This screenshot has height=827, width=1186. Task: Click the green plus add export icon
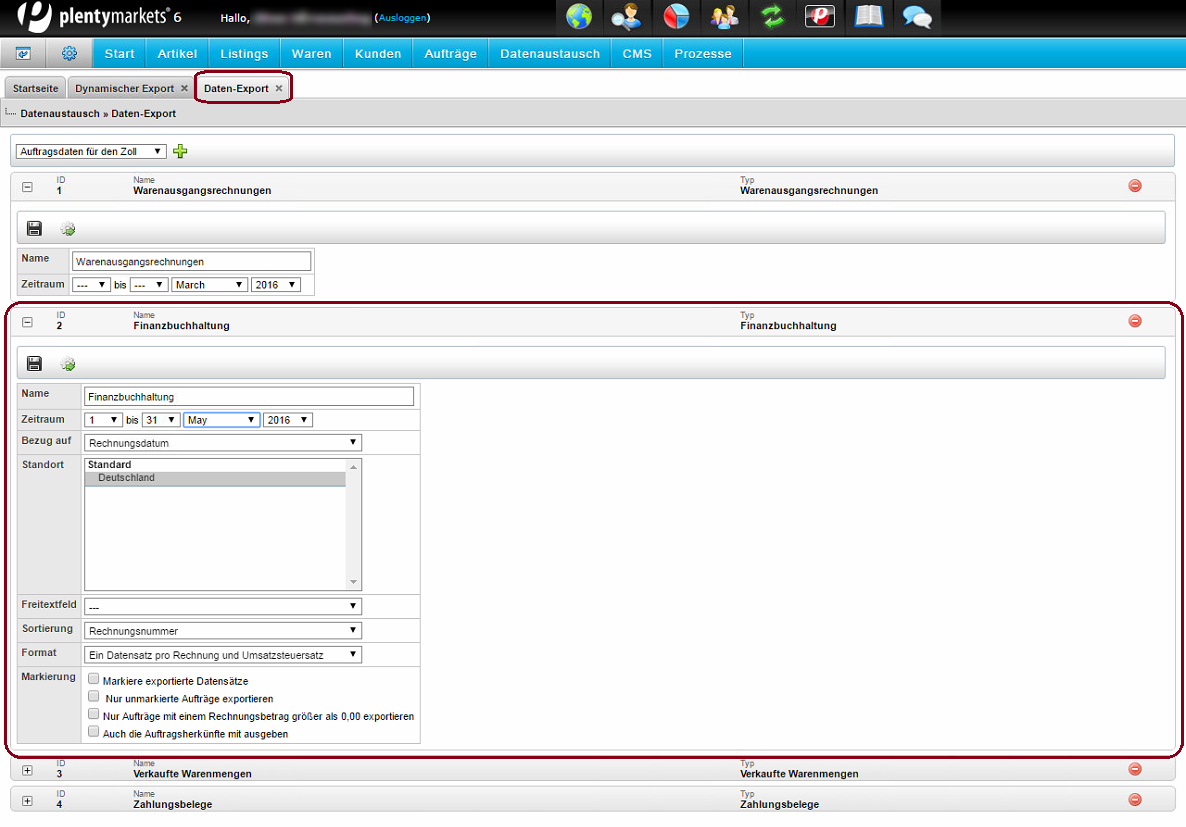(180, 151)
